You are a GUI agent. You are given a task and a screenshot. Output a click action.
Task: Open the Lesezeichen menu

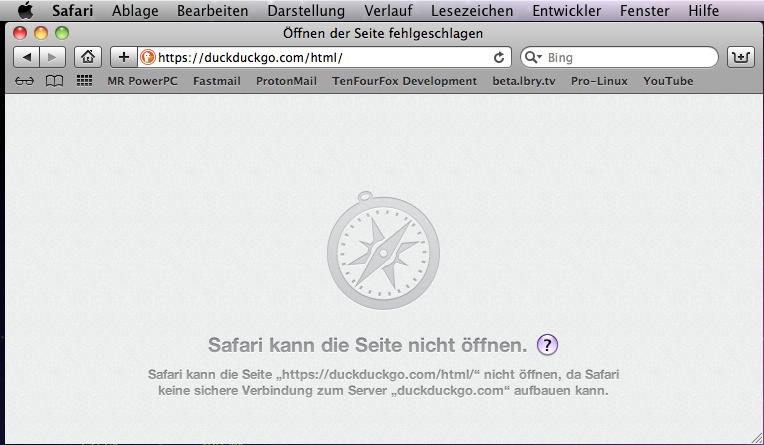472,10
